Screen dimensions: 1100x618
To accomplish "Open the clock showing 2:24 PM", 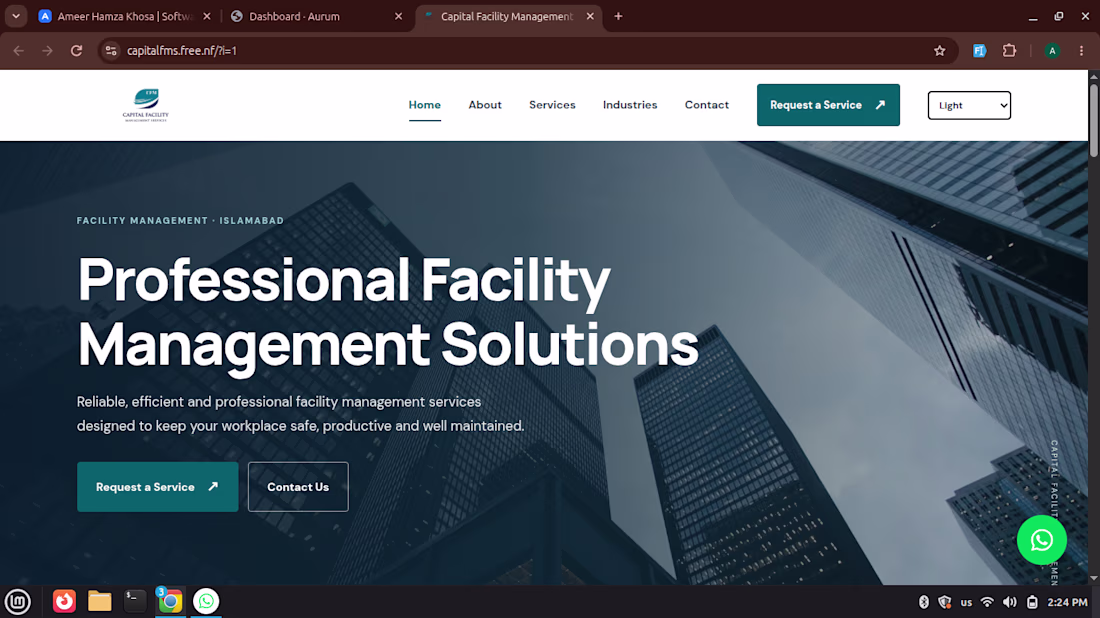I will click(x=1067, y=602).
